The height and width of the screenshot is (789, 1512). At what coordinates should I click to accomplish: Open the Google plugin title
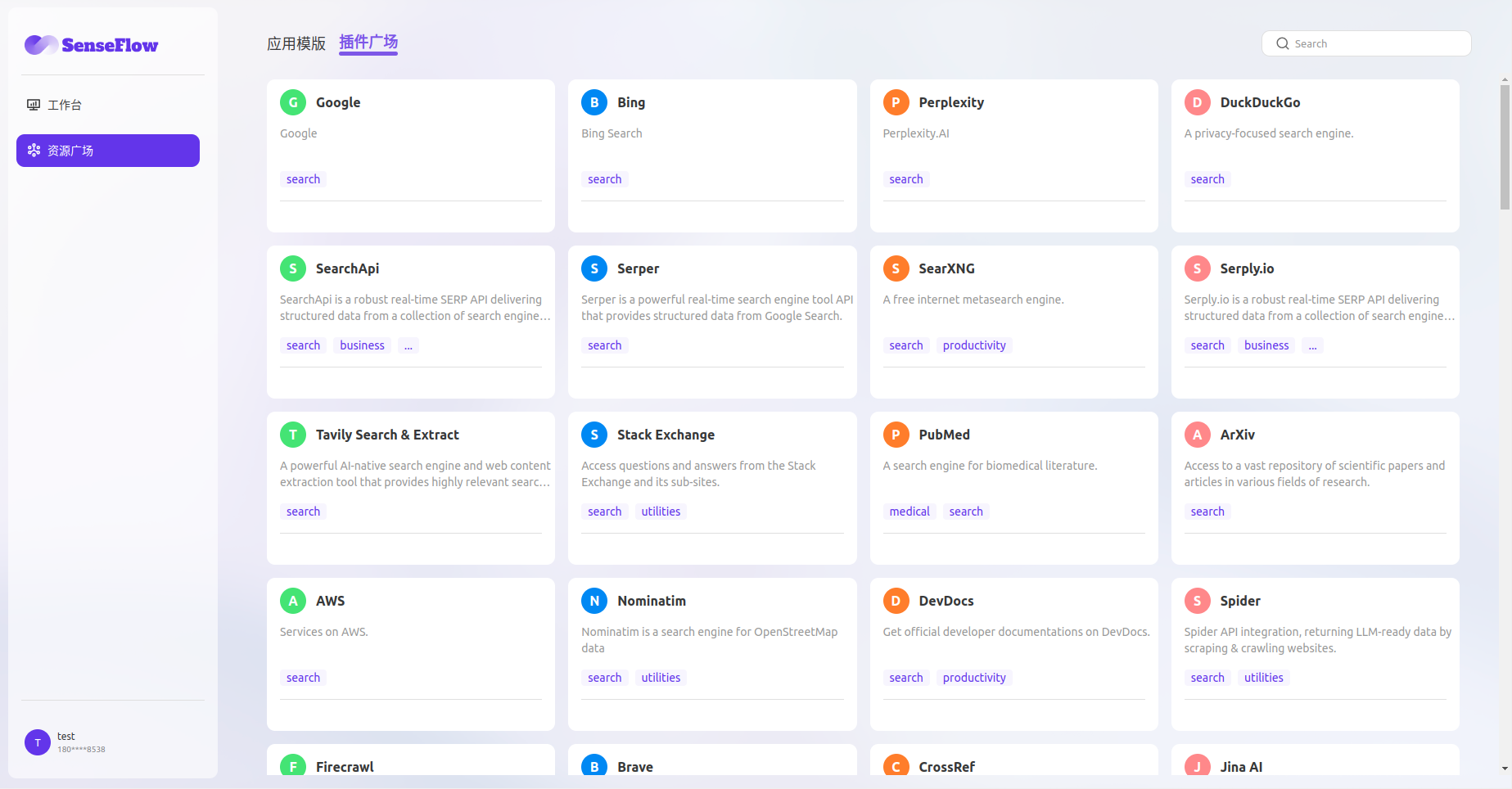point(338,102)
